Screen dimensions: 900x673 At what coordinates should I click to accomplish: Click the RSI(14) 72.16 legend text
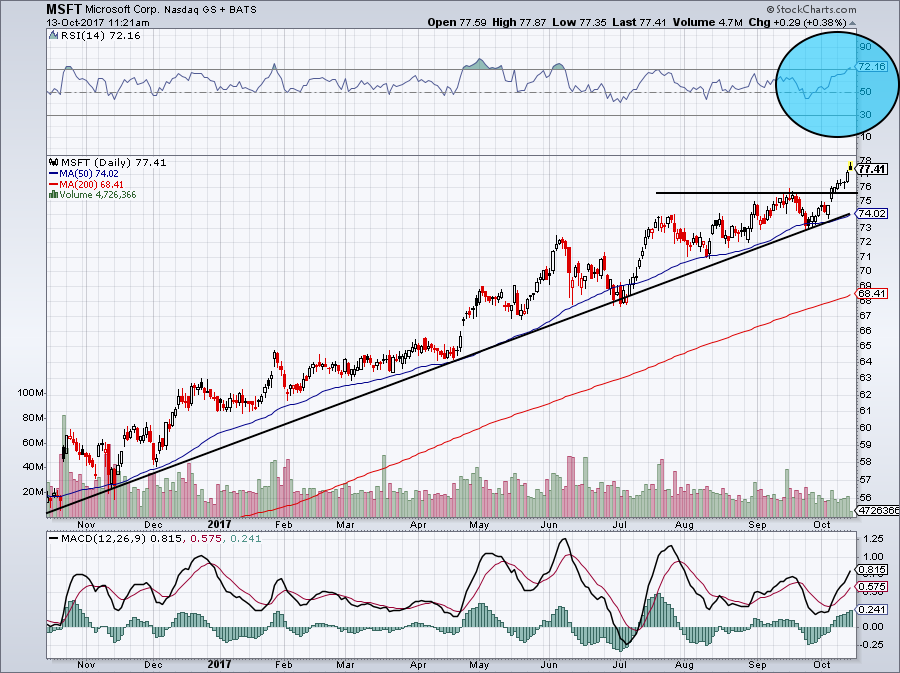[x=100, y=36]
